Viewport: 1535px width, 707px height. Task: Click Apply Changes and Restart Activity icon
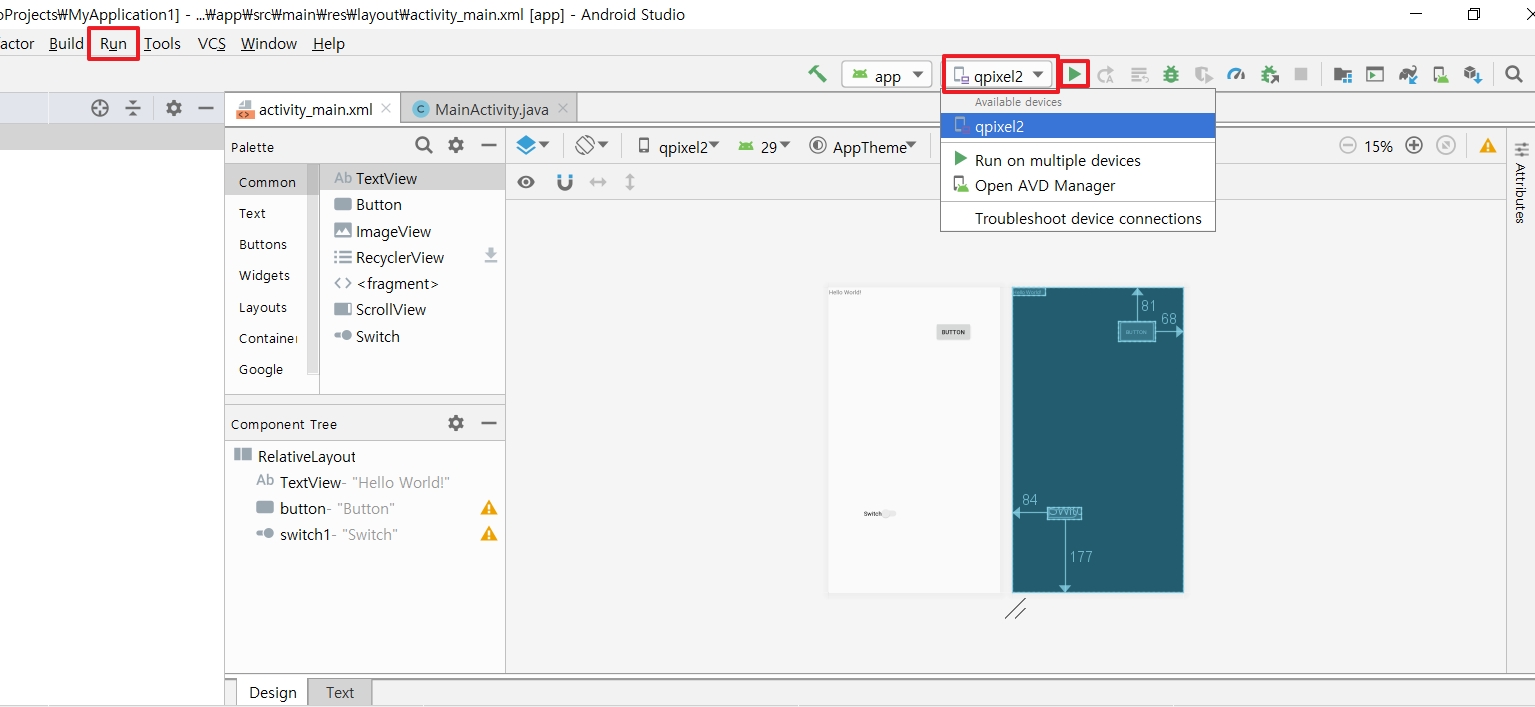pyautogui.click(x=1106, y=74)
